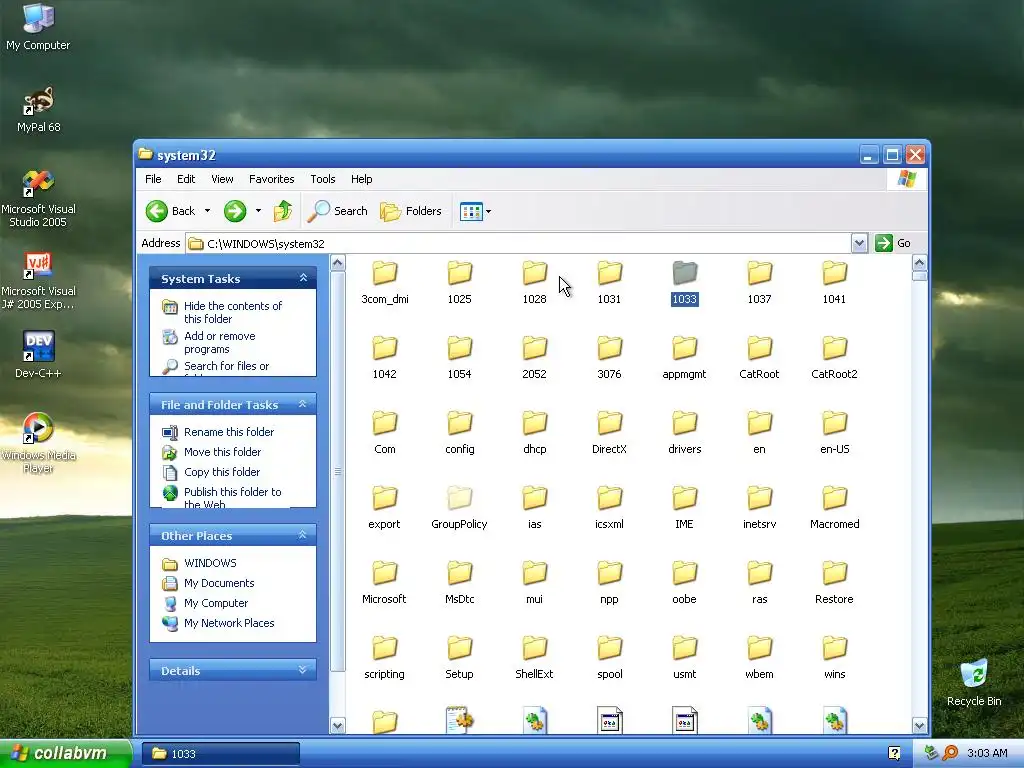This screenshot has height=768, width=1024.
Task: Click Rename this folder
Action: click(x=218, y=432)
